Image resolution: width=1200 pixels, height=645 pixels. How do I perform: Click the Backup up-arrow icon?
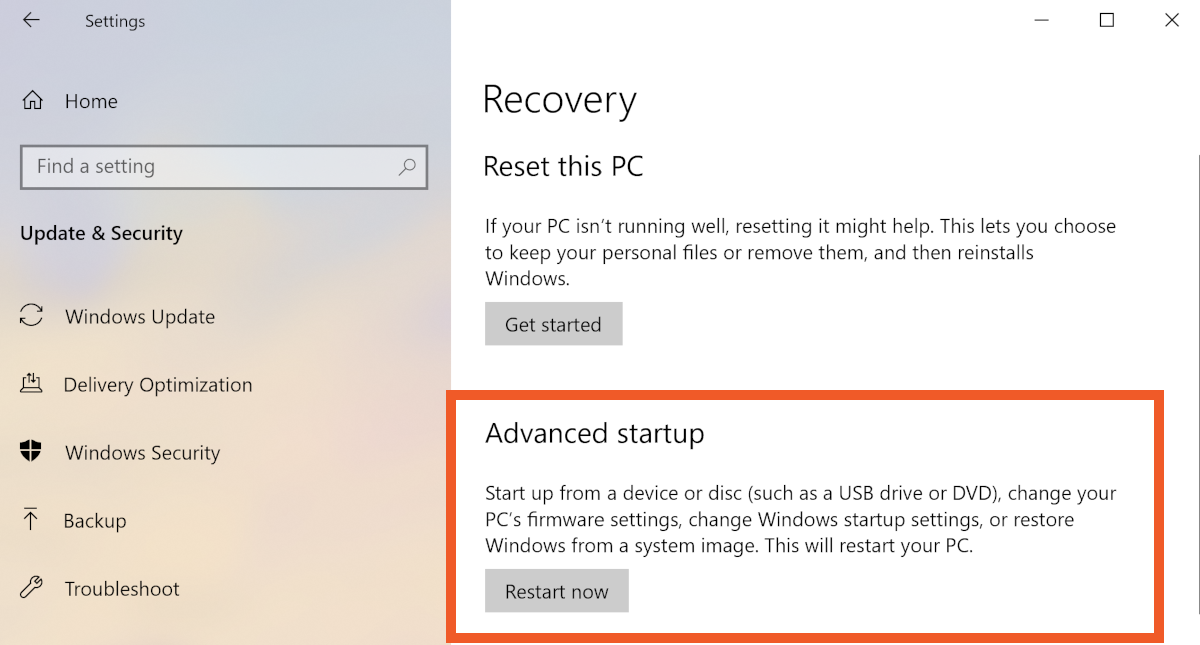pos(32,520)
